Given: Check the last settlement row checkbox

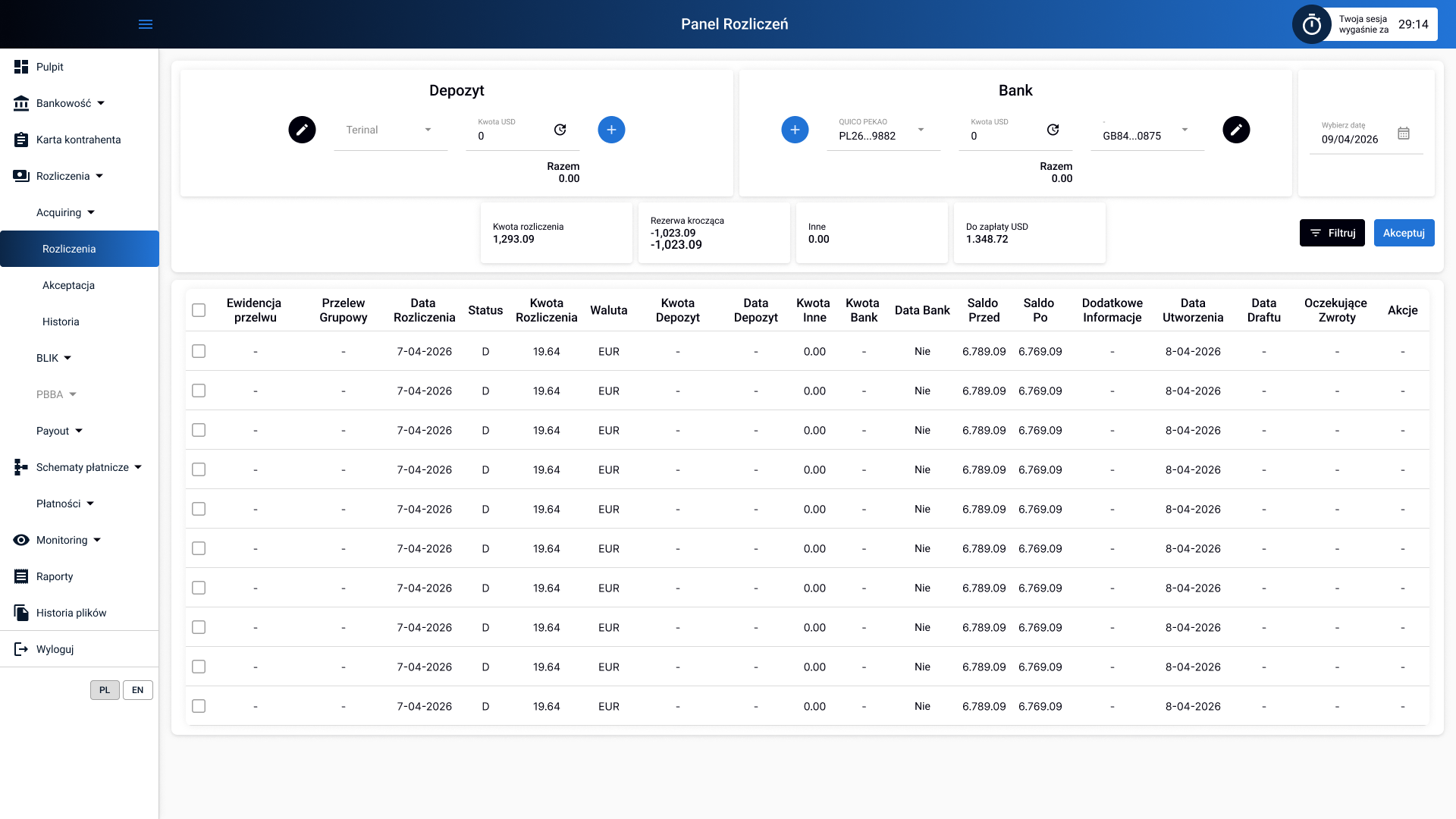Looking at the screenshot, I should (x=199, y=706).
